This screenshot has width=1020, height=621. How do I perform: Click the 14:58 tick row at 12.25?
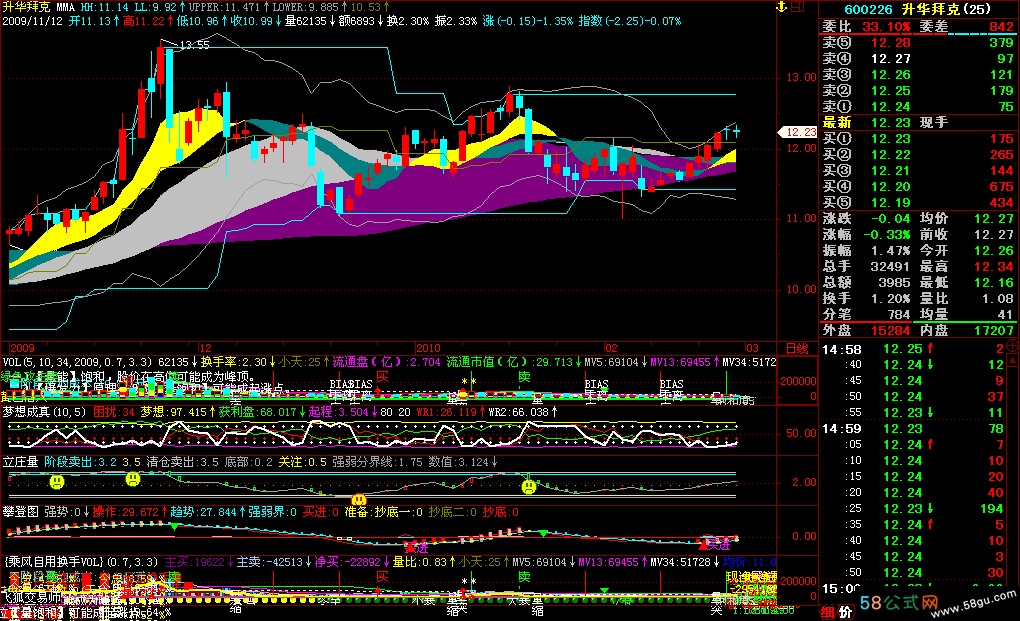click(x=913, y=349)
